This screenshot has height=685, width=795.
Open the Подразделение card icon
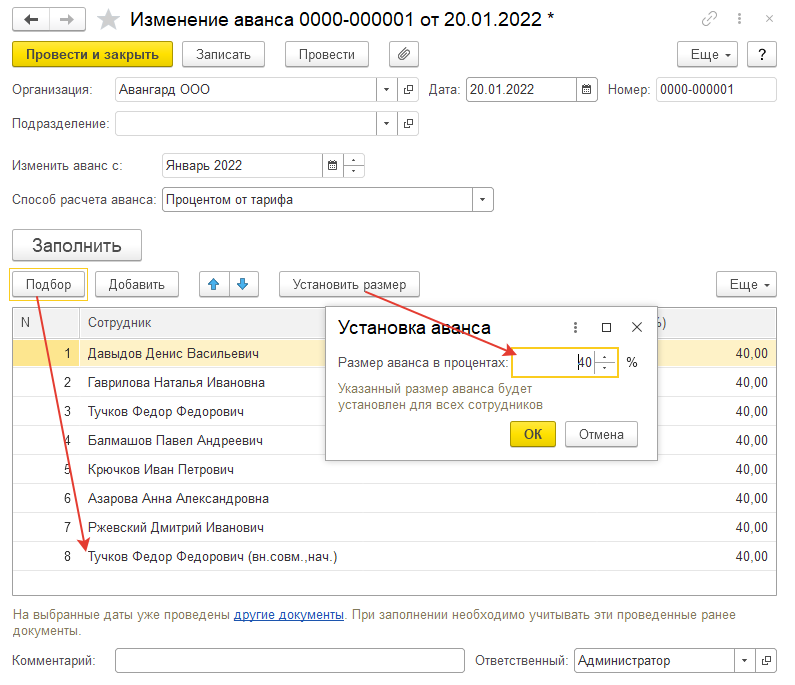point(408,124)
